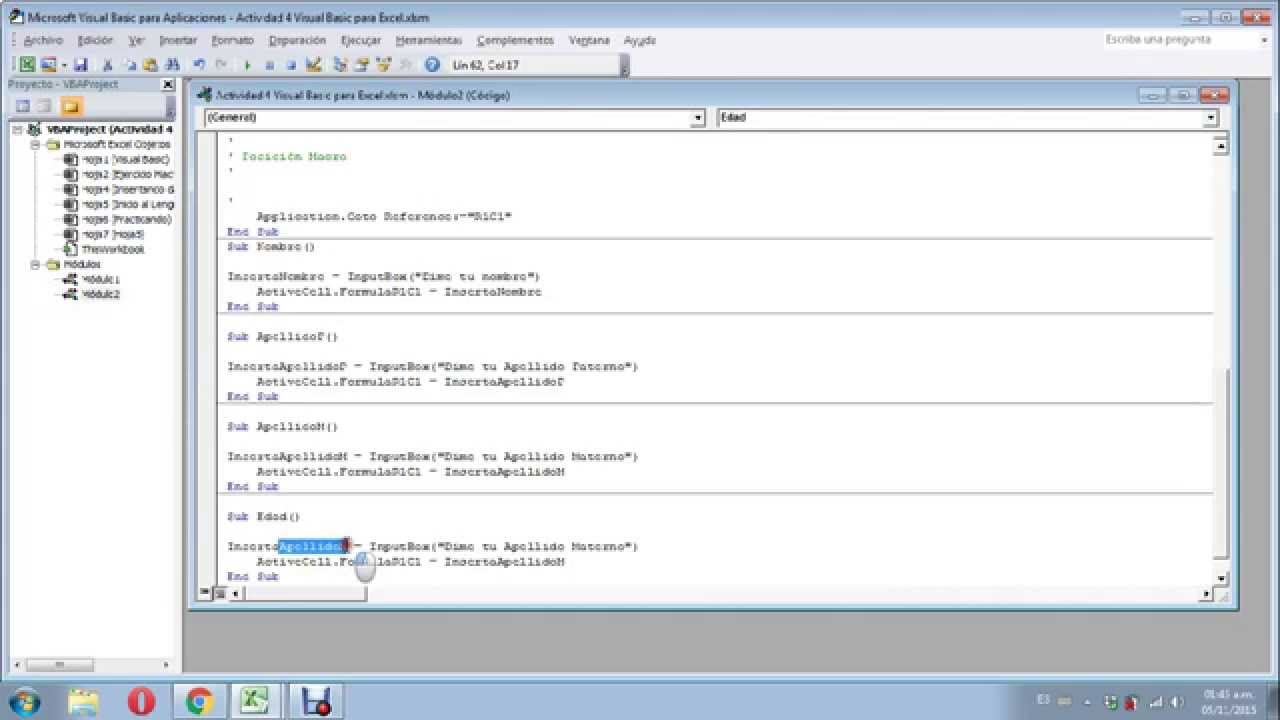The width and height of the screenshot is (1280, 720).
Task: Click the Find binoculars icon
Action: point(173,65)
